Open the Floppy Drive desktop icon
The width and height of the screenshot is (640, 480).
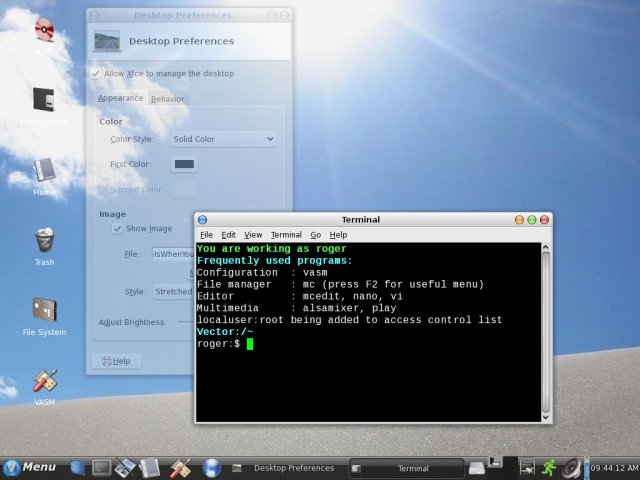tap(44, 101)
